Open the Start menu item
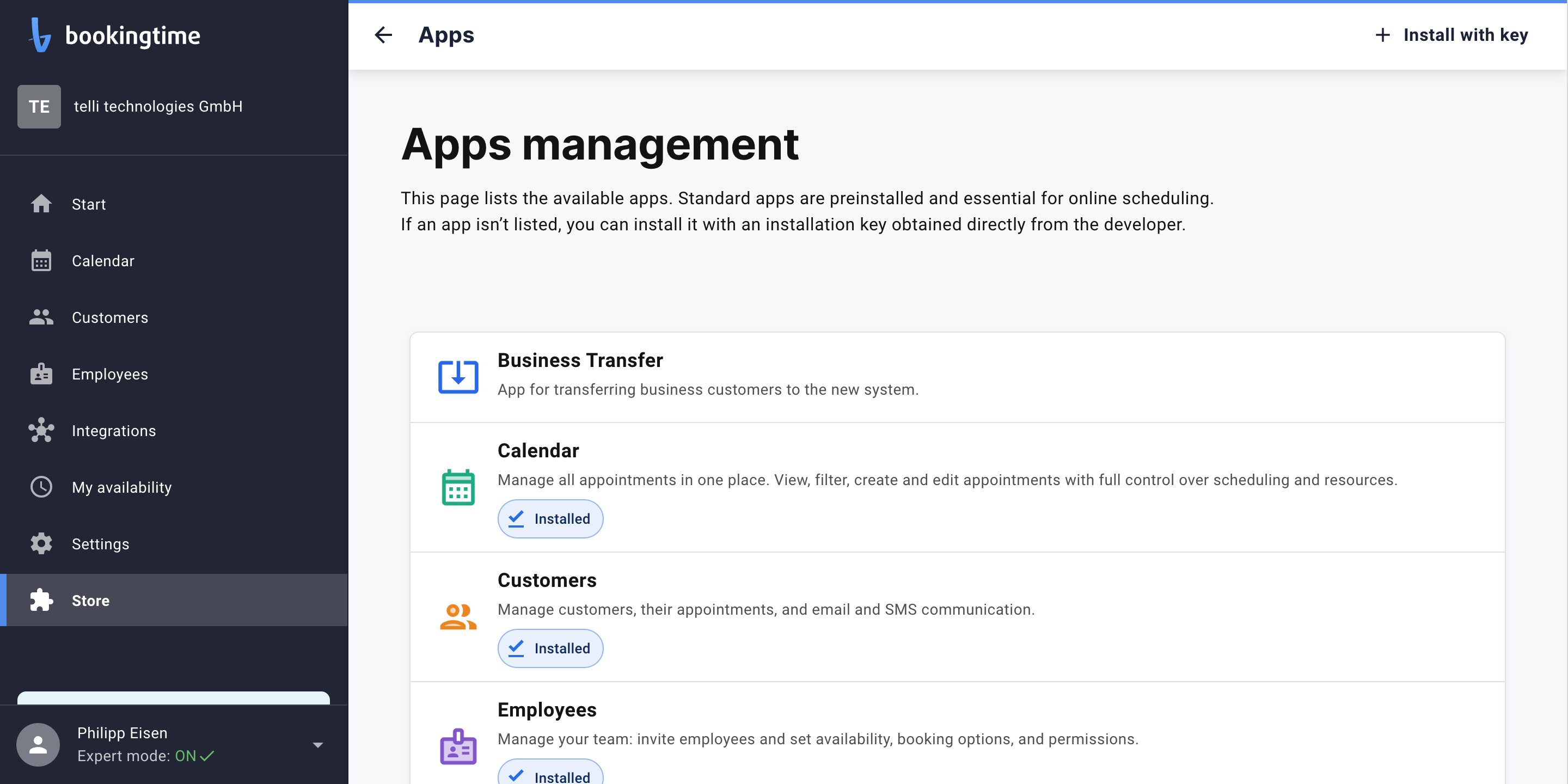The width and height of the screenshot is (1568, 784). (174, 204)
